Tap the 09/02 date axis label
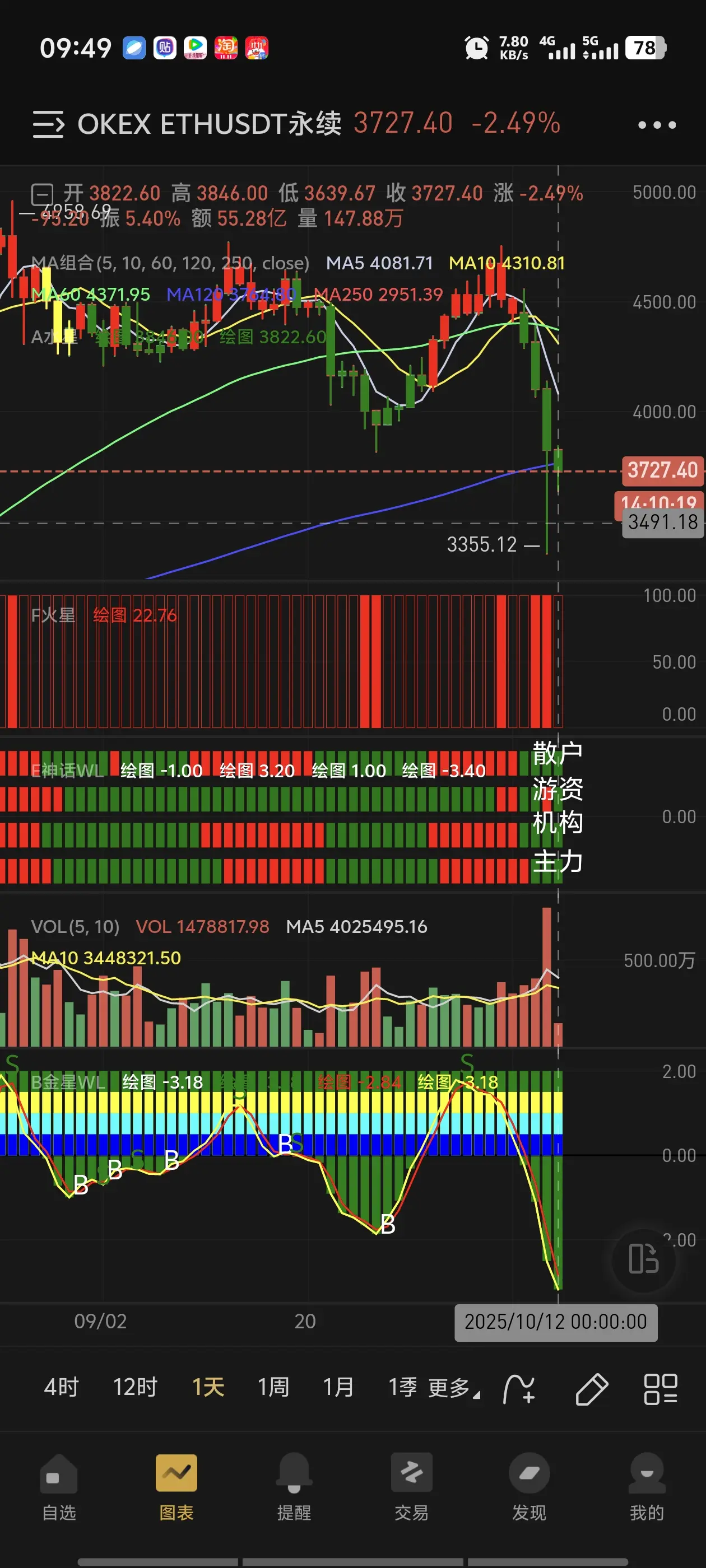Screen dimensions: 706x1568 (x=100, y=1321)
